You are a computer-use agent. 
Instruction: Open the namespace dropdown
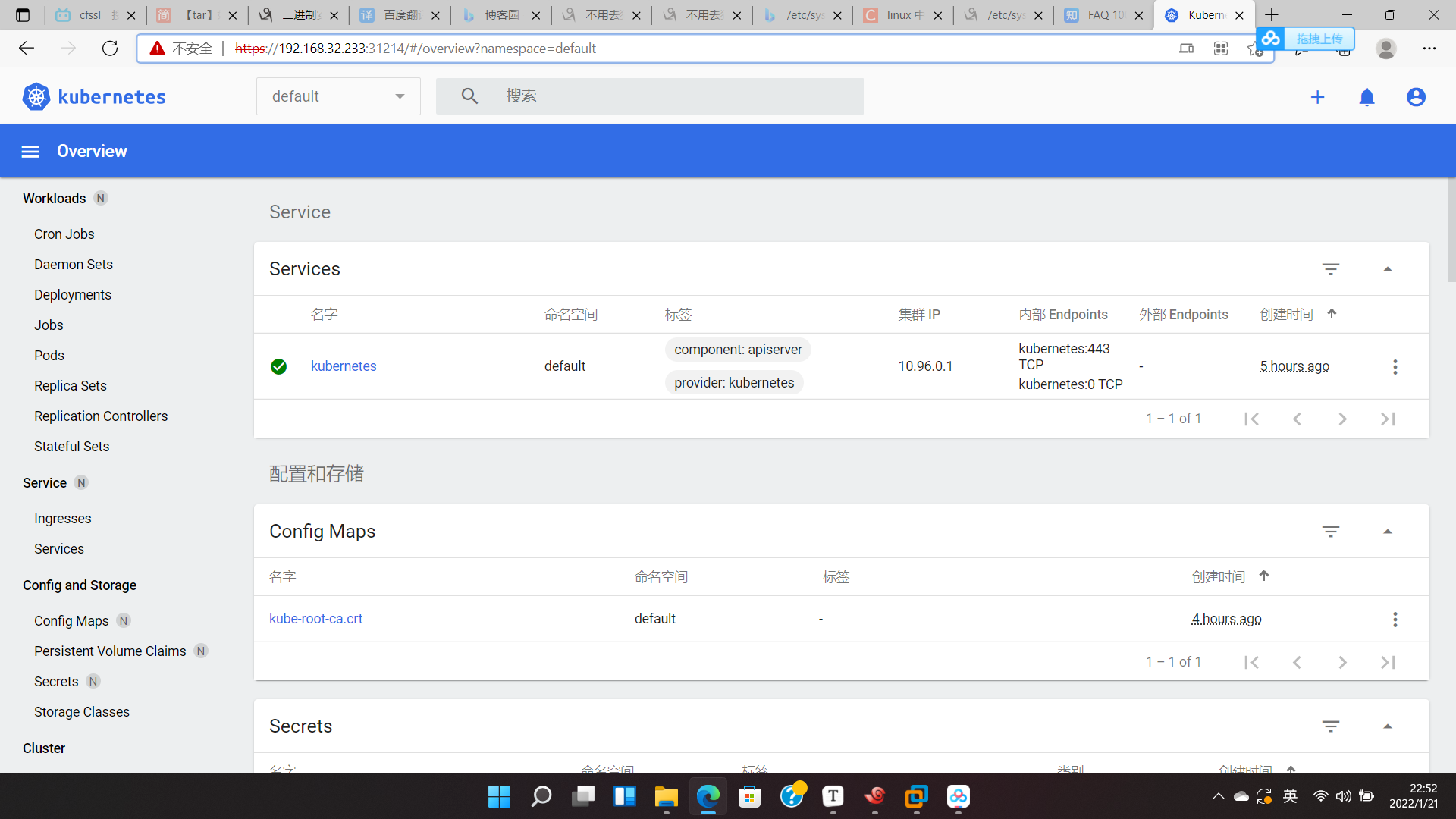click(338, 96)
